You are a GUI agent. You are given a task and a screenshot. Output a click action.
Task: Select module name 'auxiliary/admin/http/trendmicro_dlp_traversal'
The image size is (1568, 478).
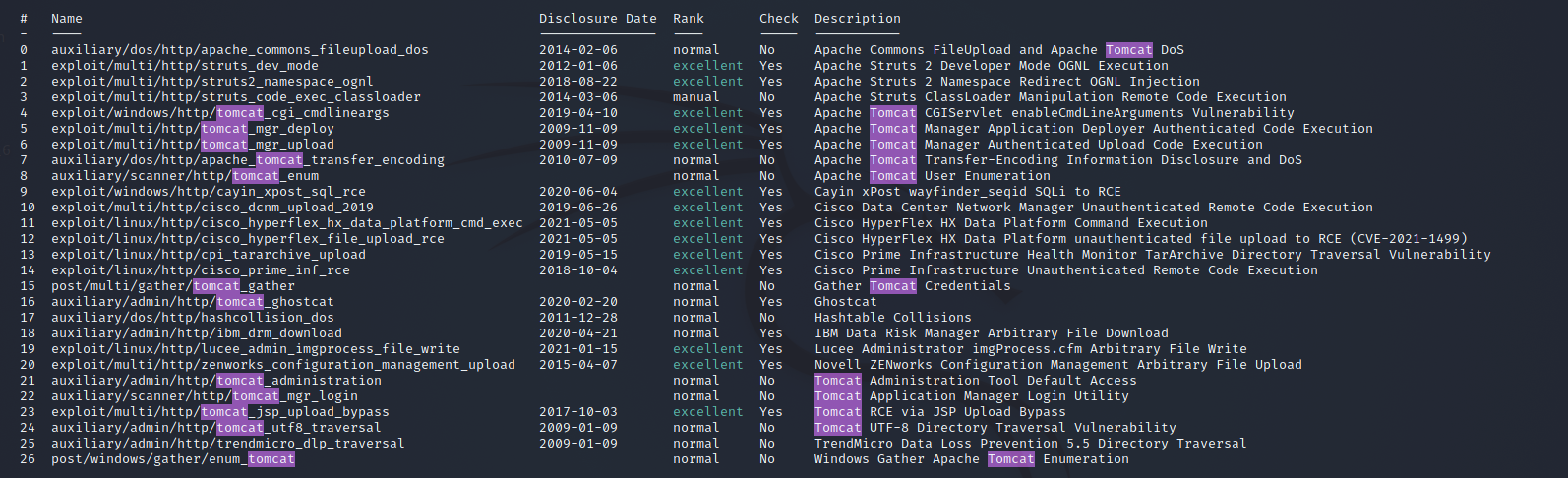[x=228, y=444]
